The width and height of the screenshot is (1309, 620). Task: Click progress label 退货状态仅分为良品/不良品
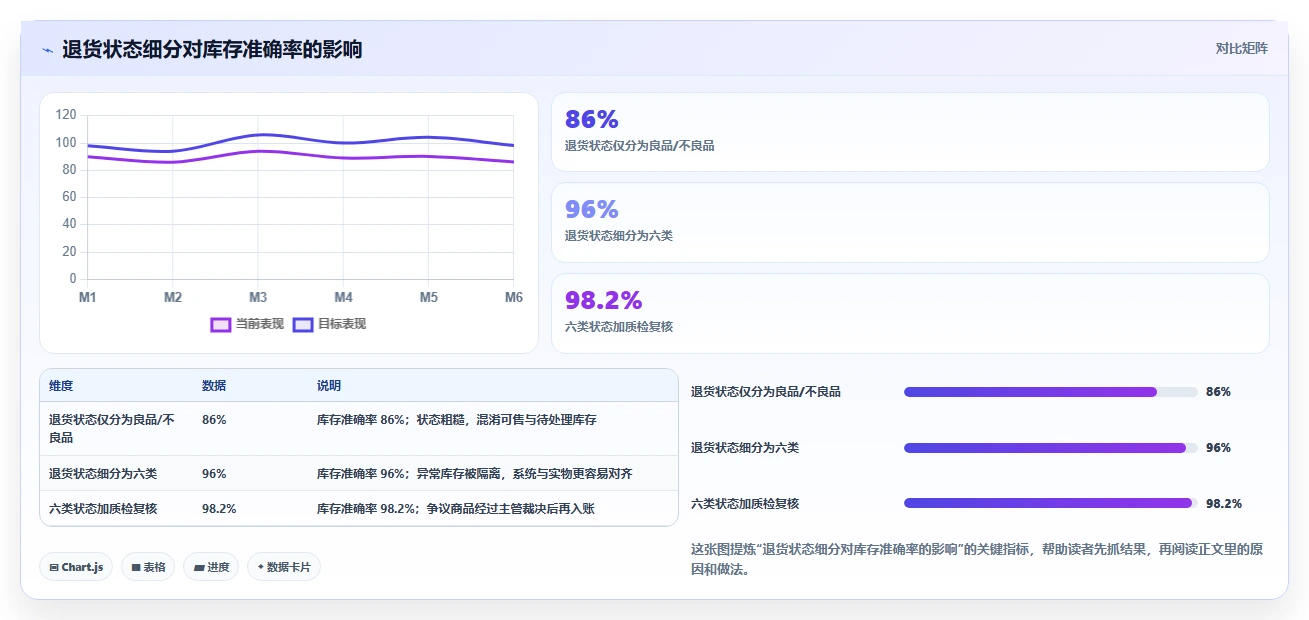[766, 392]
